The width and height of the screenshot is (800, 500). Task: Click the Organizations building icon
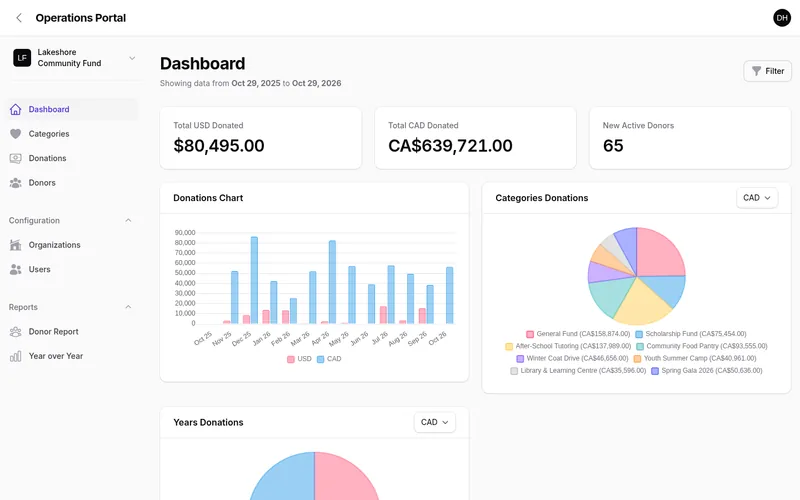pos(15,245)
